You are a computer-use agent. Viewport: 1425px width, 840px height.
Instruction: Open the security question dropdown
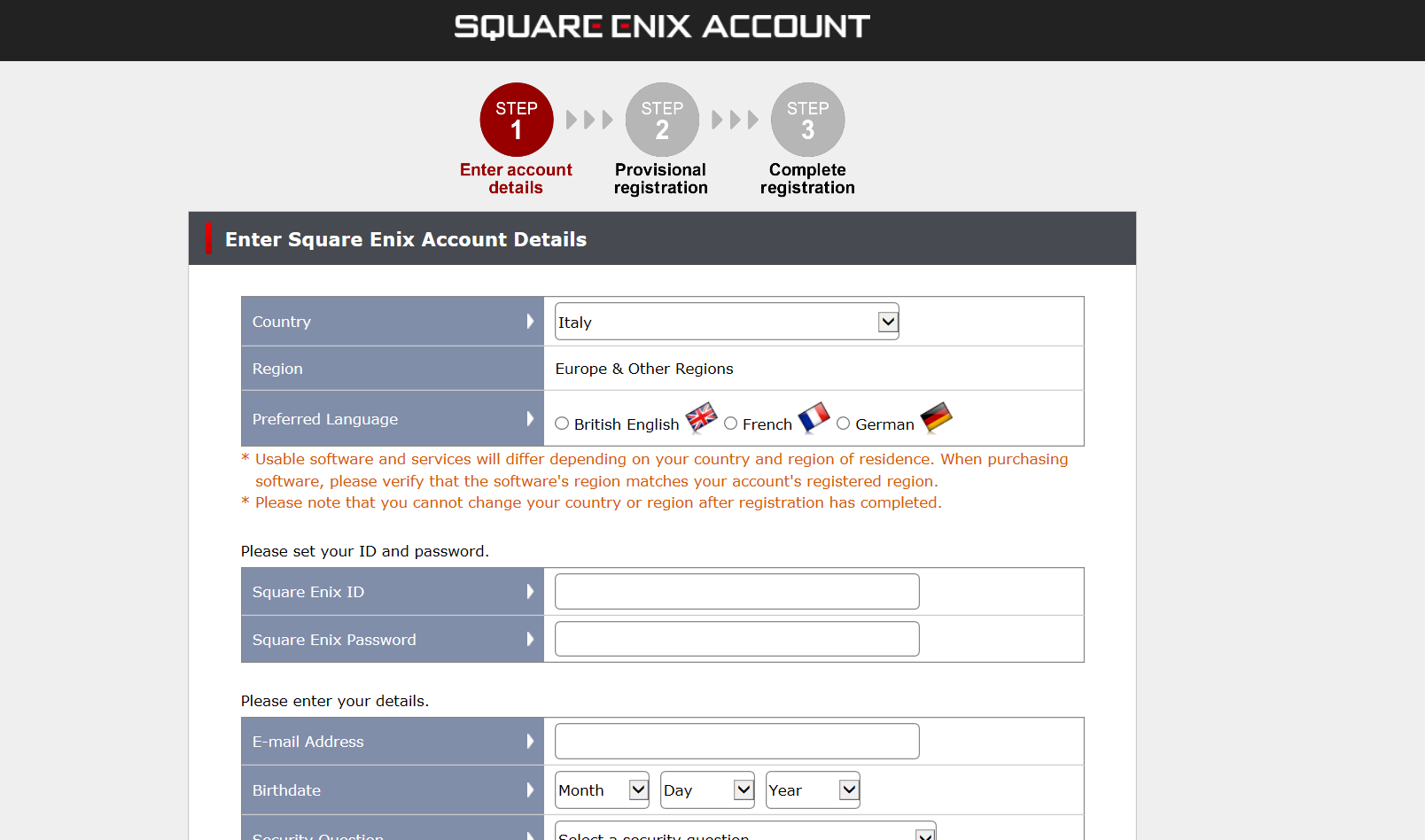point(745,831)
